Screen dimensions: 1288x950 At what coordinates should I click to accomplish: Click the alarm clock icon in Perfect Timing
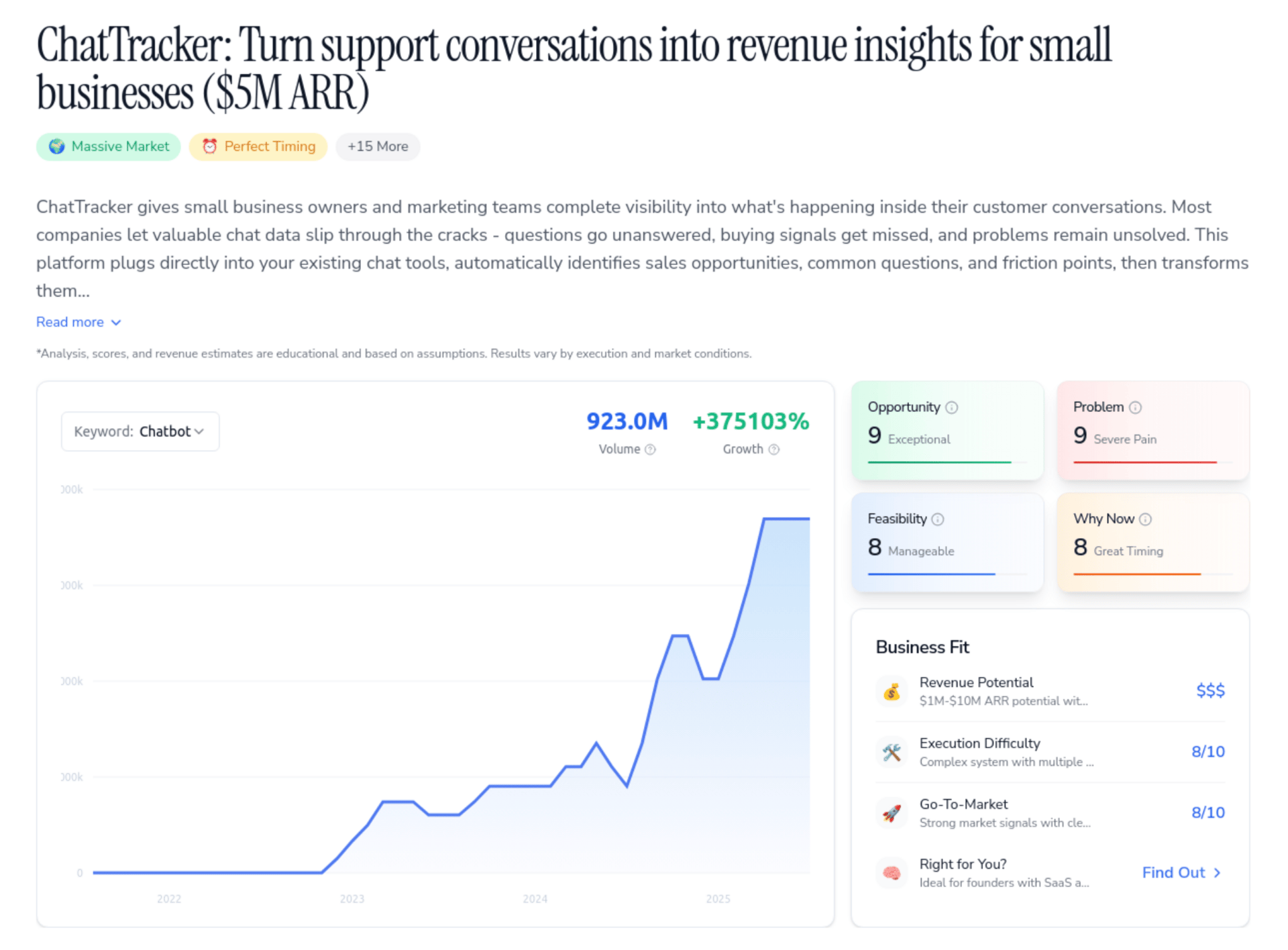[210, 146]
